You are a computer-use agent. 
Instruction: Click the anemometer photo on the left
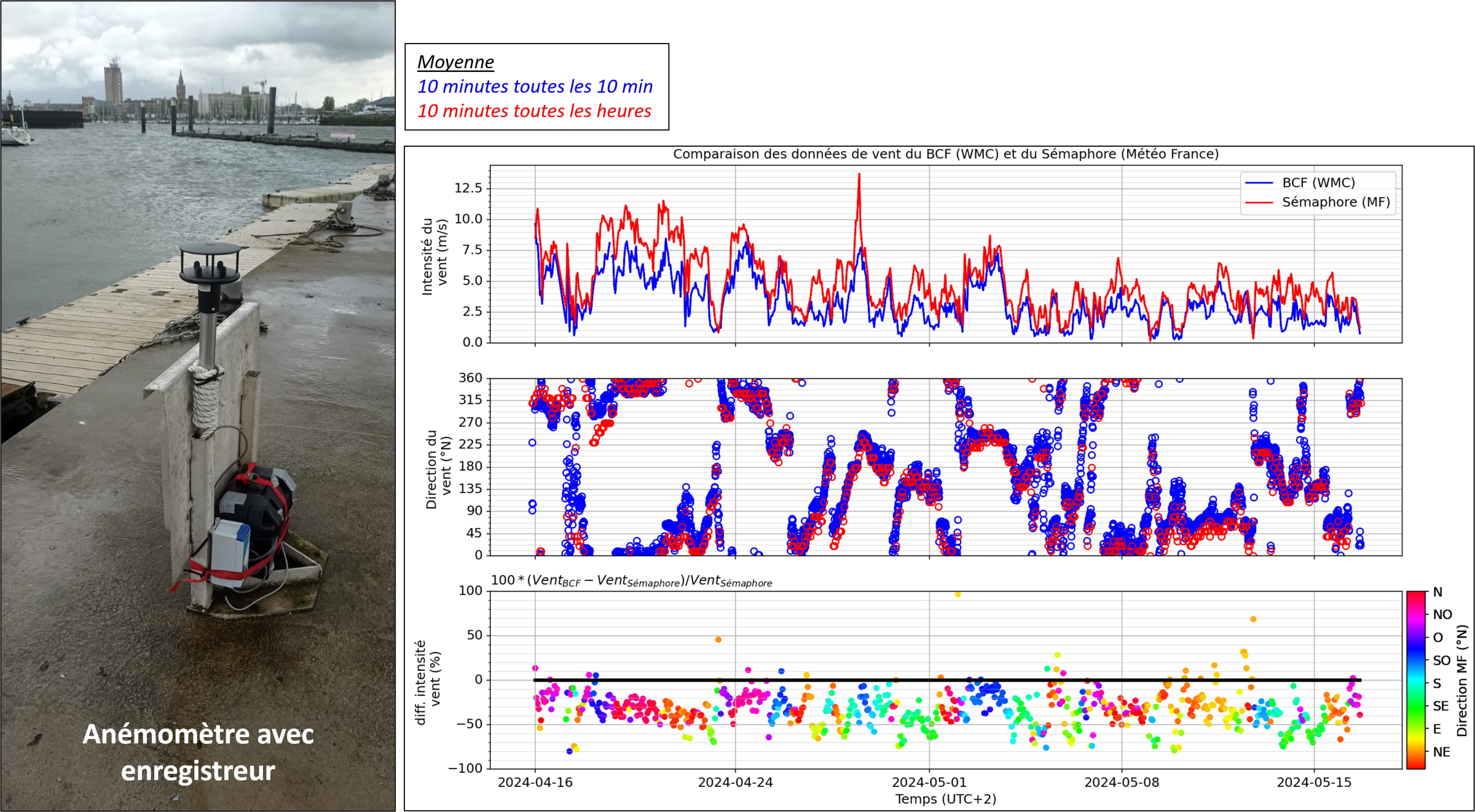click(197, 369)
